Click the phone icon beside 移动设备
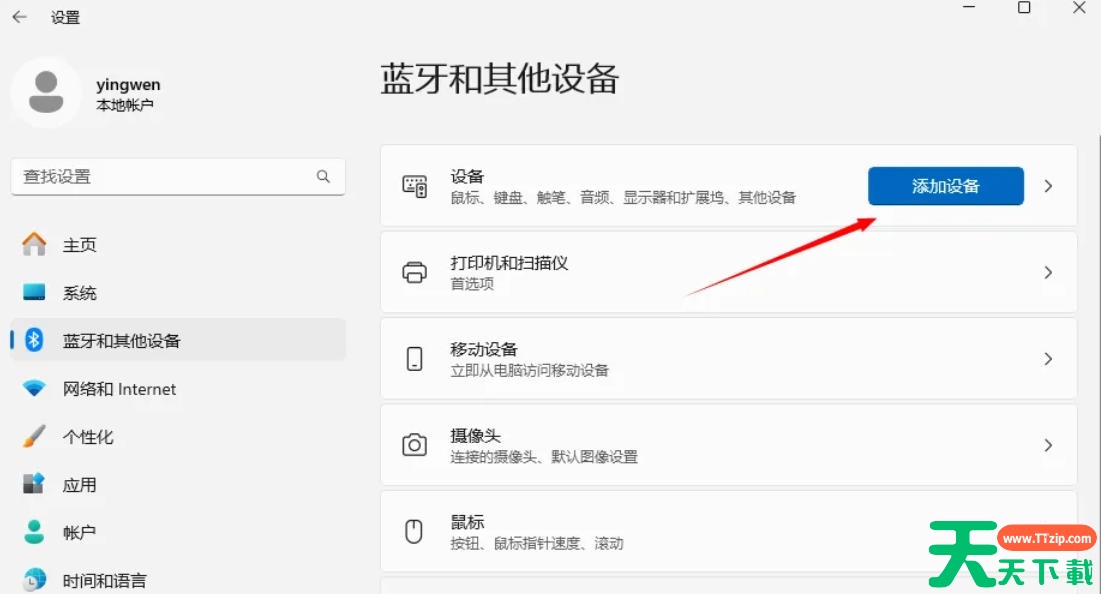 (x=414, y=359)
